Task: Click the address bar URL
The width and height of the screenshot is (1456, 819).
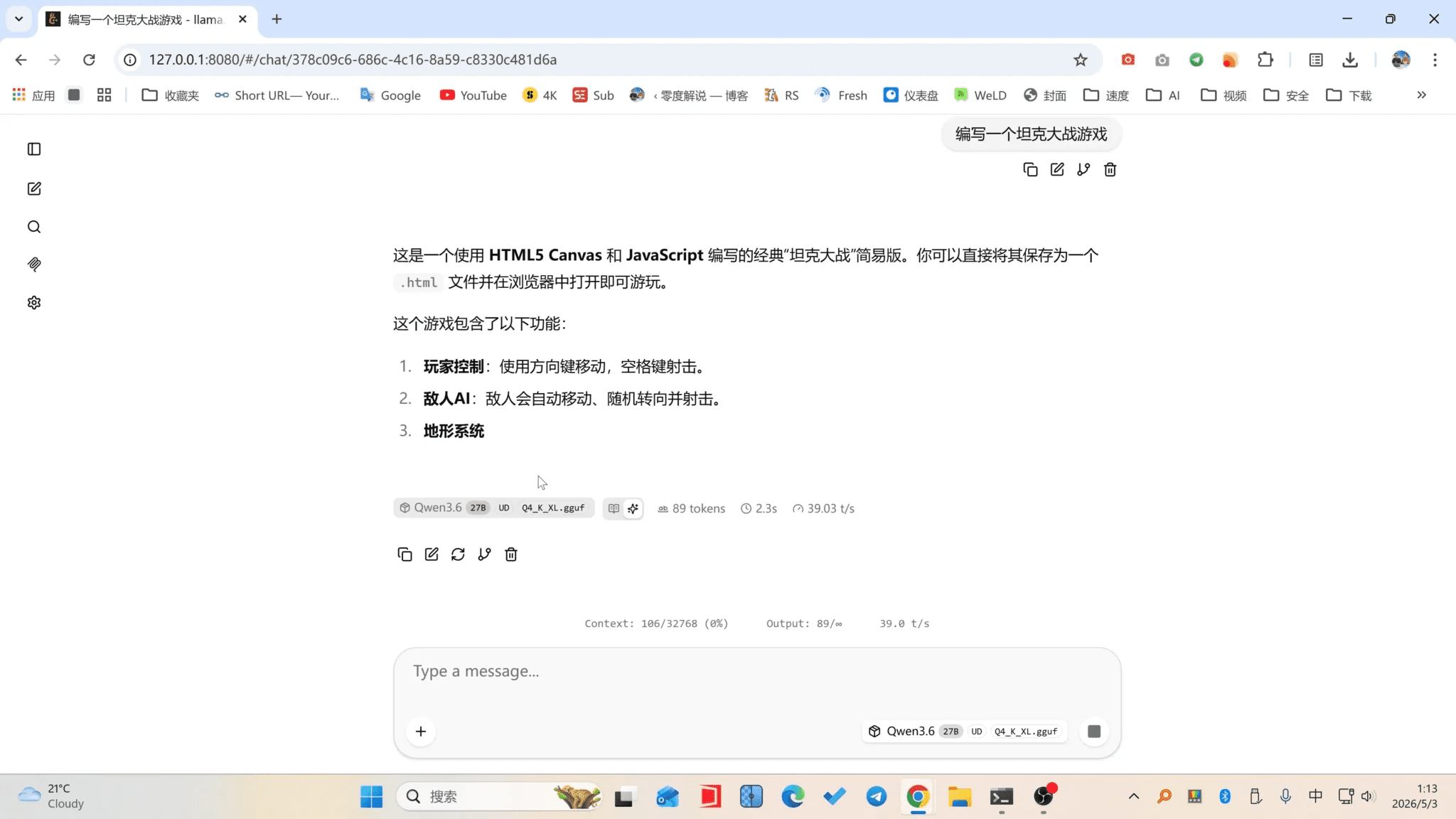Action: (x=353, y=60)
